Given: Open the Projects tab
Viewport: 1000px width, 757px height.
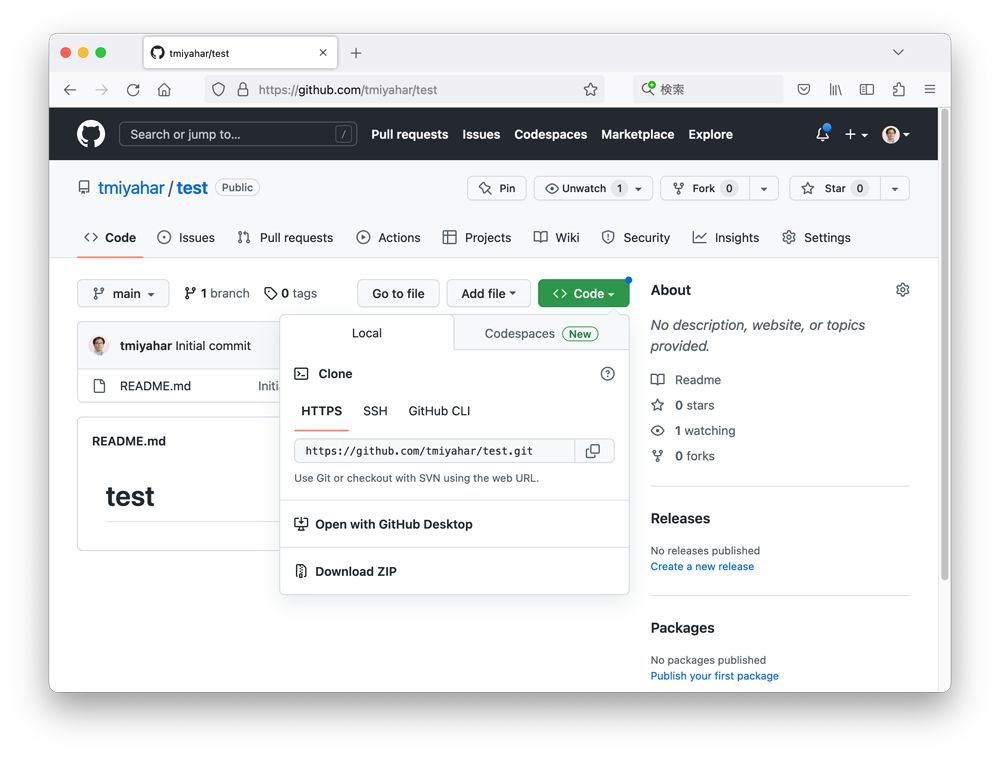Looking at the screenshot, I should coord(477,238).
